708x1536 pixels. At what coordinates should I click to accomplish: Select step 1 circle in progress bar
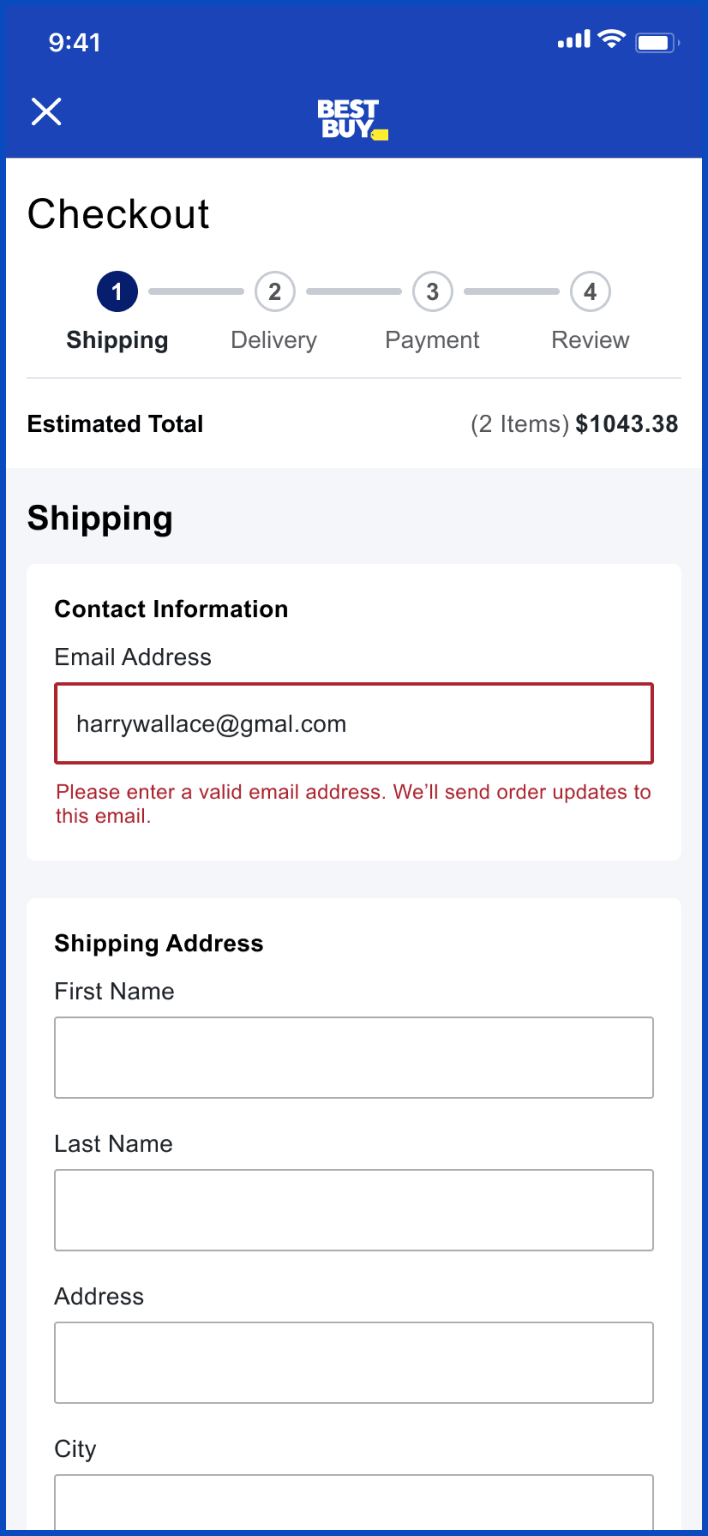coord(117,292)
